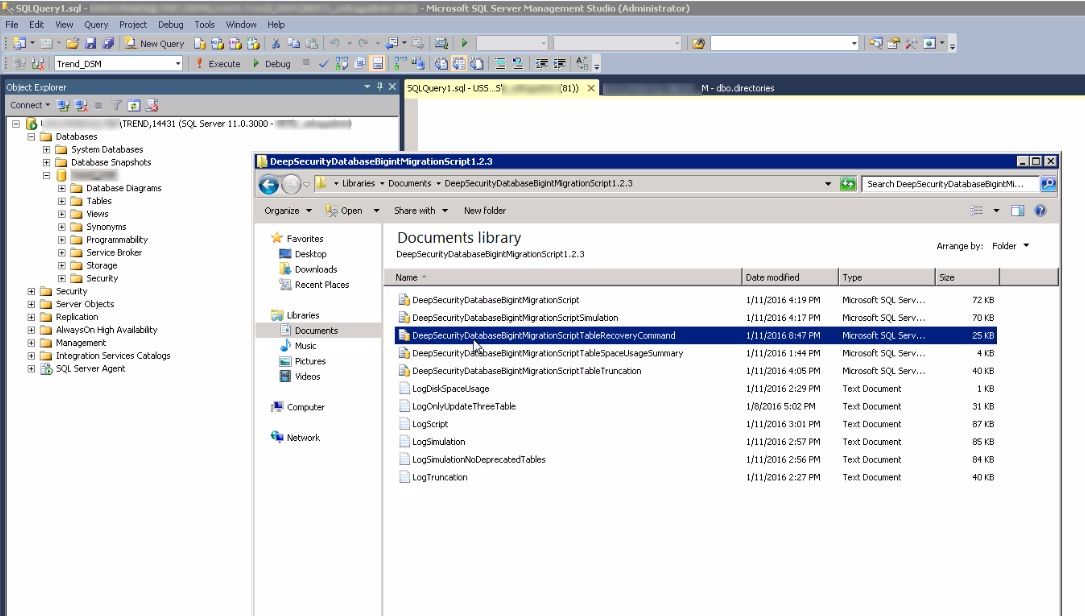Toggle the Explorer preview pane button
Image resolution: width=1085 pixels, height=616 pixels.
[1018, 211]
